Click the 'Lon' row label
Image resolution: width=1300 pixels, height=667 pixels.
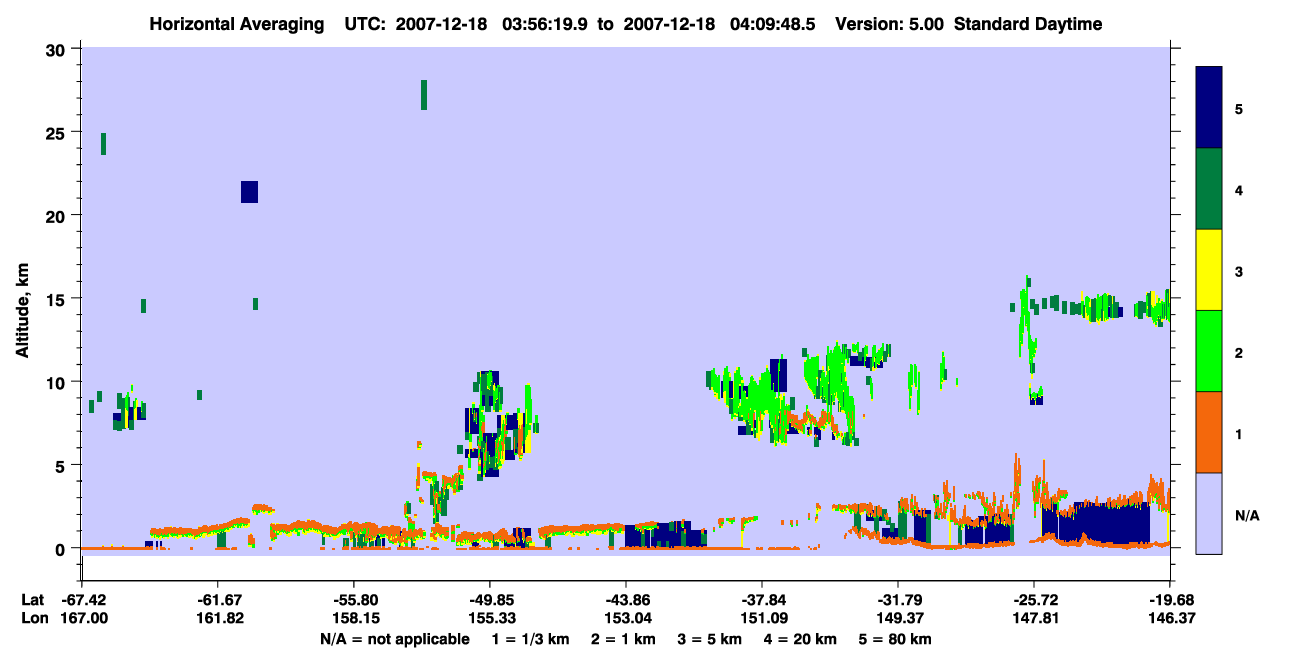click(x=35, y=618)
